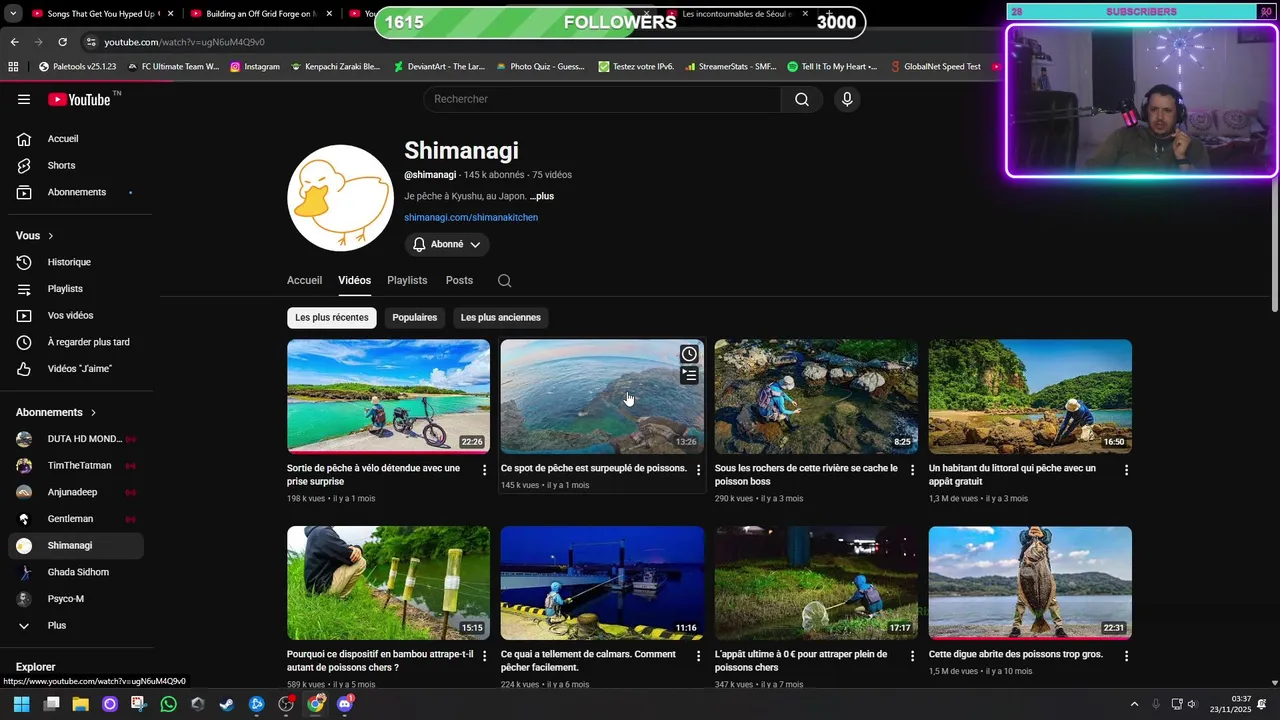Open the taskbar clock and date
This screenshot has width=1280, height=720.
point(1230,704)
